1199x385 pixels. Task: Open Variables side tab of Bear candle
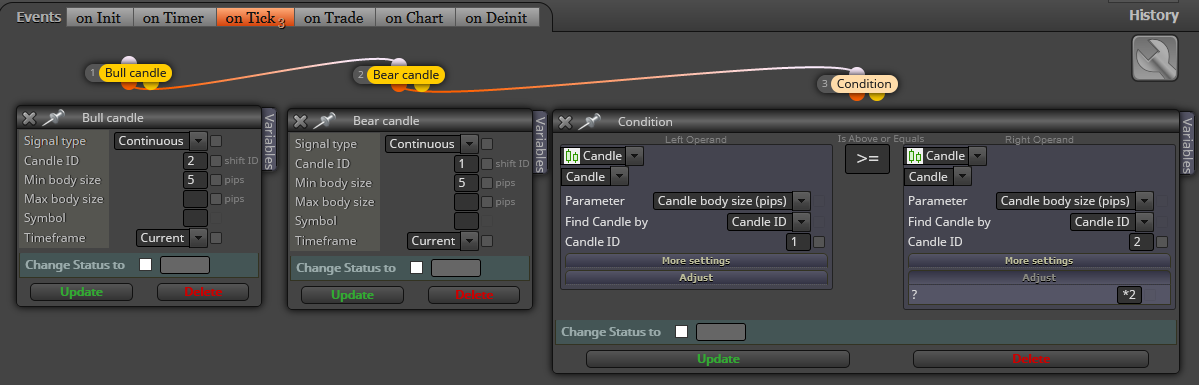pyautogui.click(x=540, y=145)
